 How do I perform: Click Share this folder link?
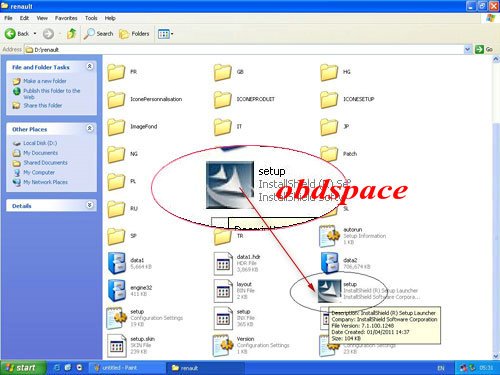coord(43,105)
